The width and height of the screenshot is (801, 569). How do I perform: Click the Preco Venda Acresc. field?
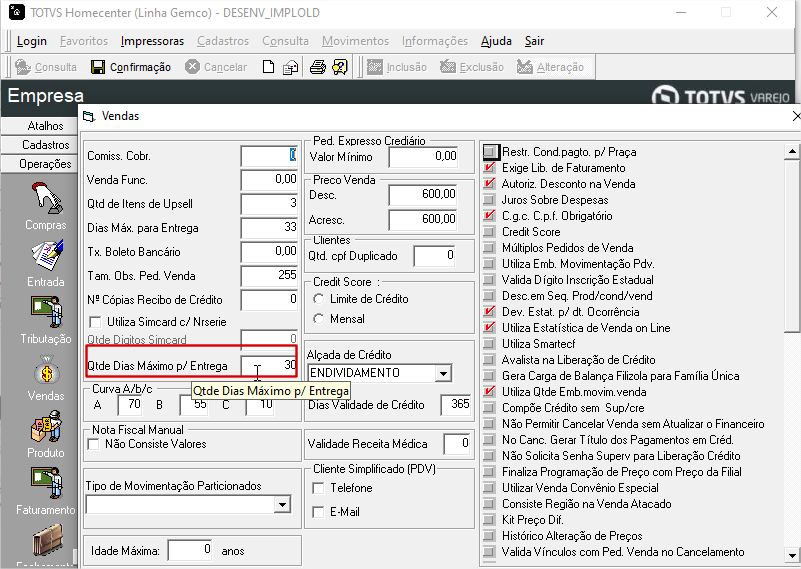point(423,220)
